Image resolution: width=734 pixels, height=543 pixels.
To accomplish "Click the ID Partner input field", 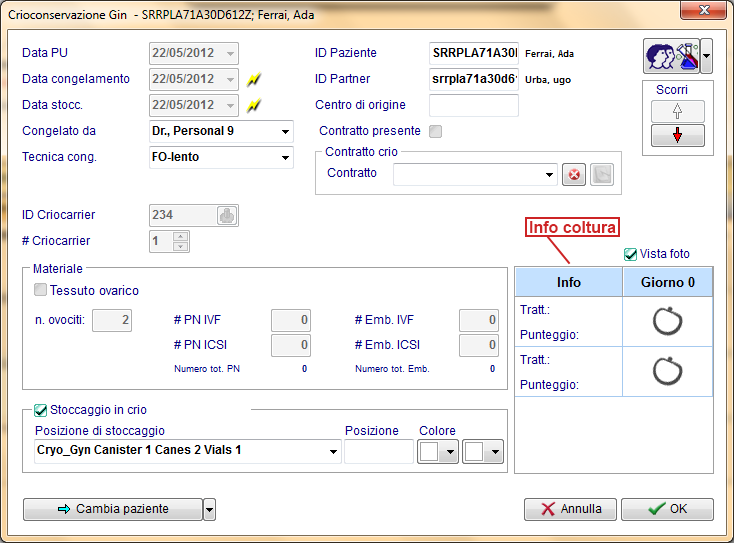I will pyautogui.click(x=474, y=80).
